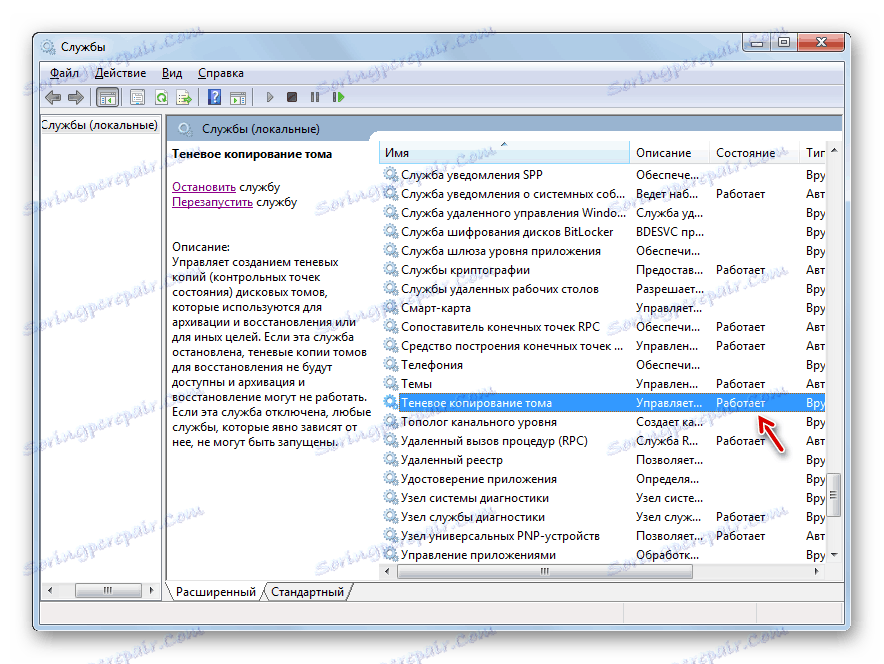Sort by the Состояние column header
Viewport: 884px width, 664px height.
point(754,153)
